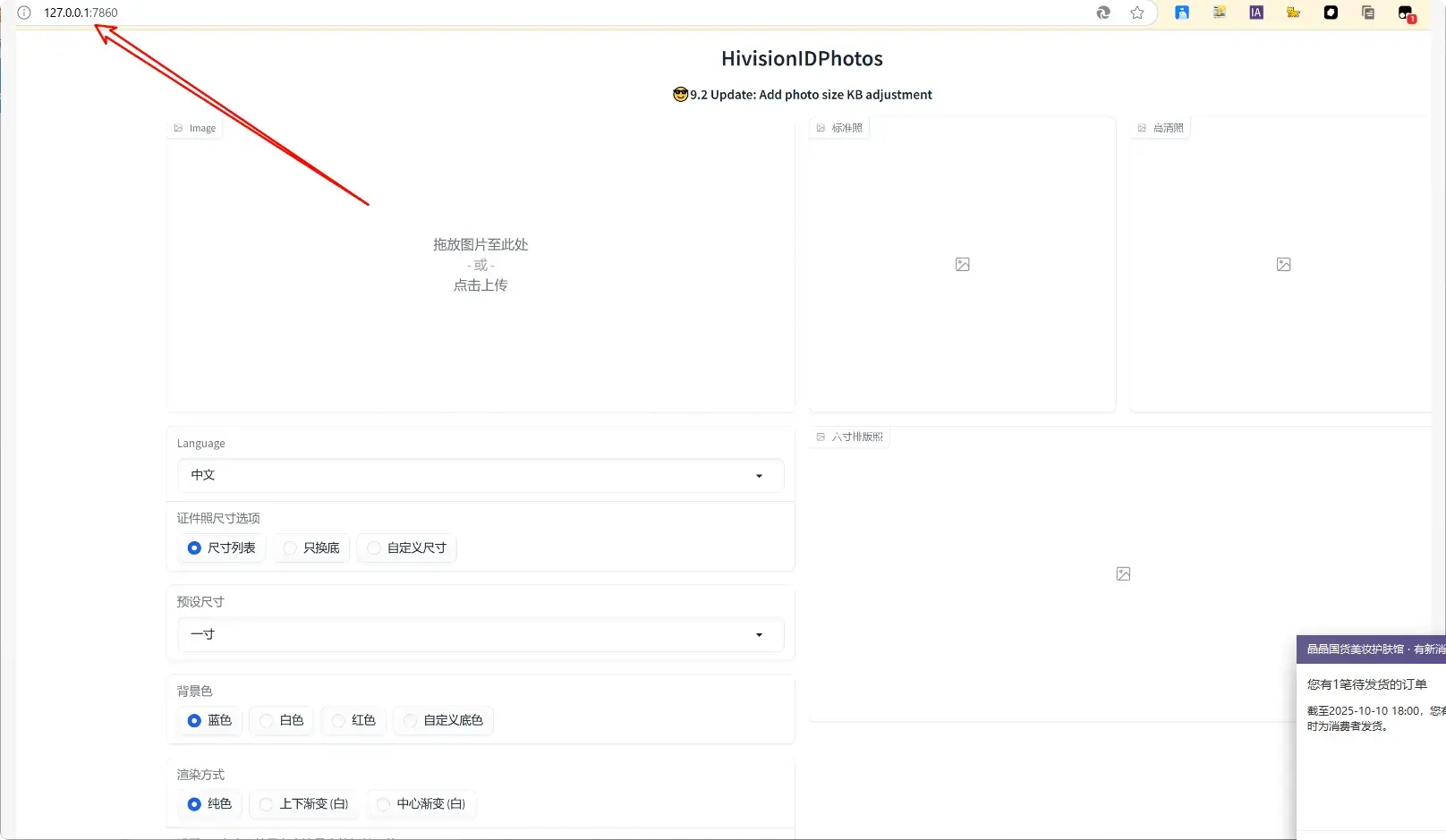Viewport: 1446px width, 840px height.
Task: Open the 您有1笔待发货的订单 notification popup
Action: pyautogui.click(x=1366, y=684)
